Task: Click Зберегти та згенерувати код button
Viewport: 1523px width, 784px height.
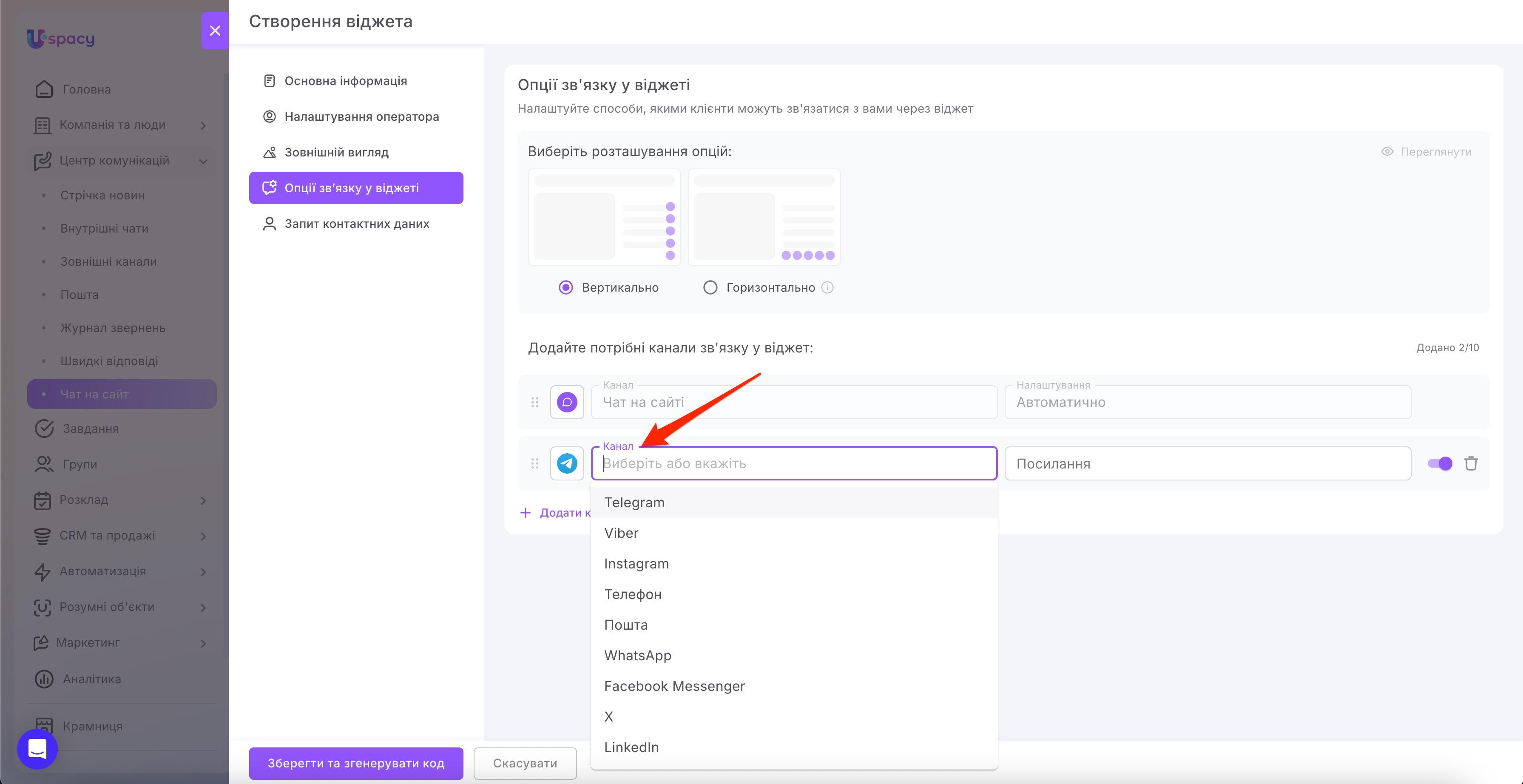Action: click(356, 763)
